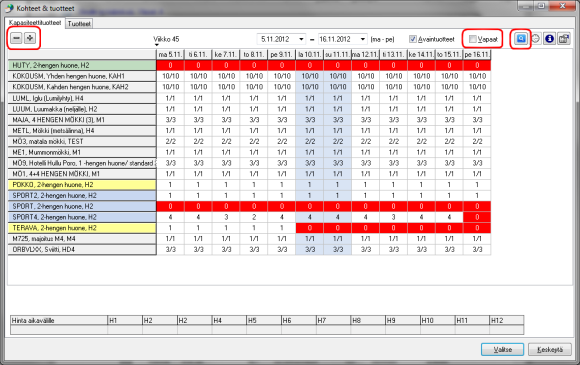This screenshot has width=580, height=365.
Task: Click the round clock icon next to search
Action: tap(535, 38)
